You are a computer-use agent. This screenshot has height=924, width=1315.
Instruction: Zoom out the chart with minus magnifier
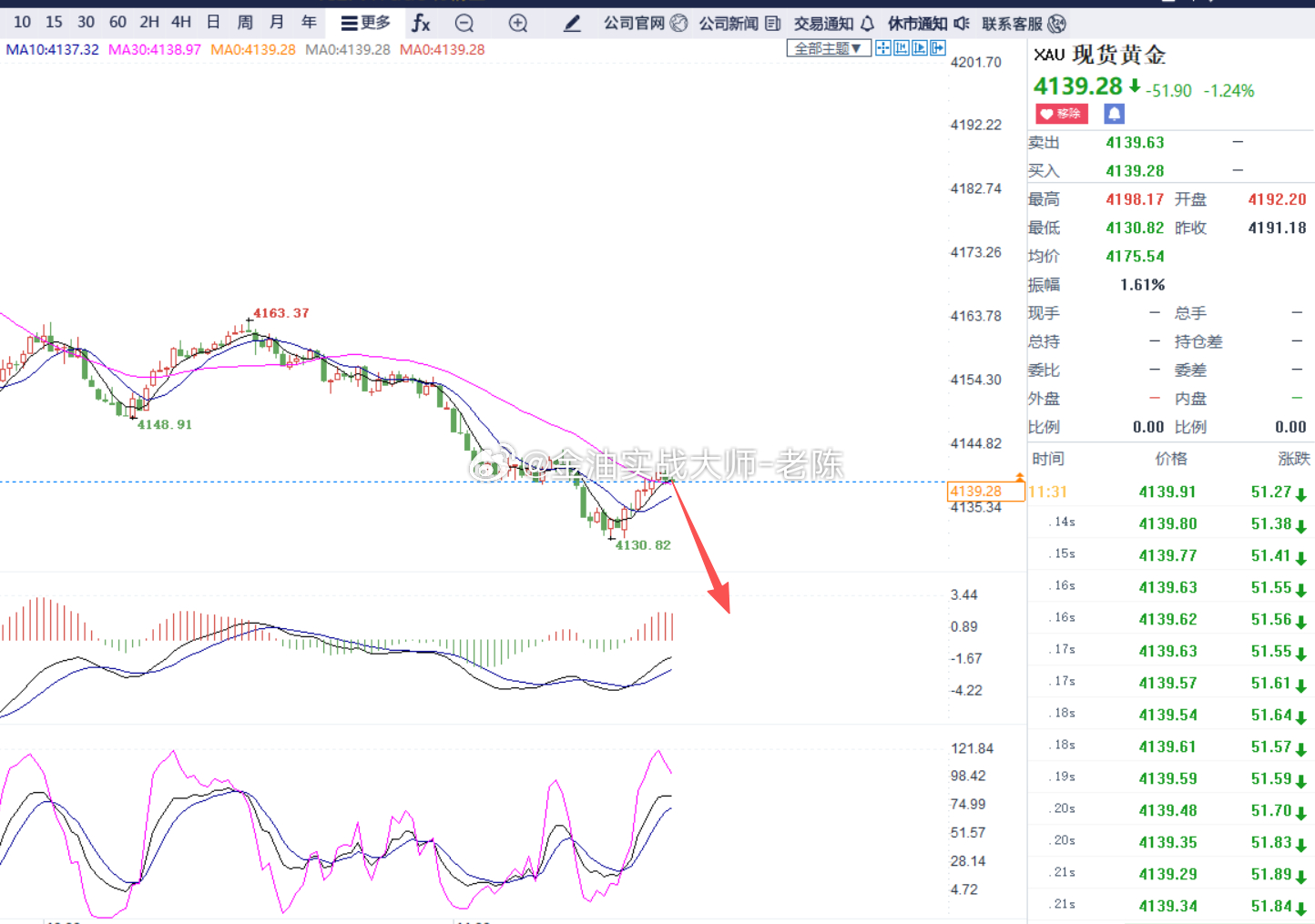pyautogui.click(x=464, y=24)
